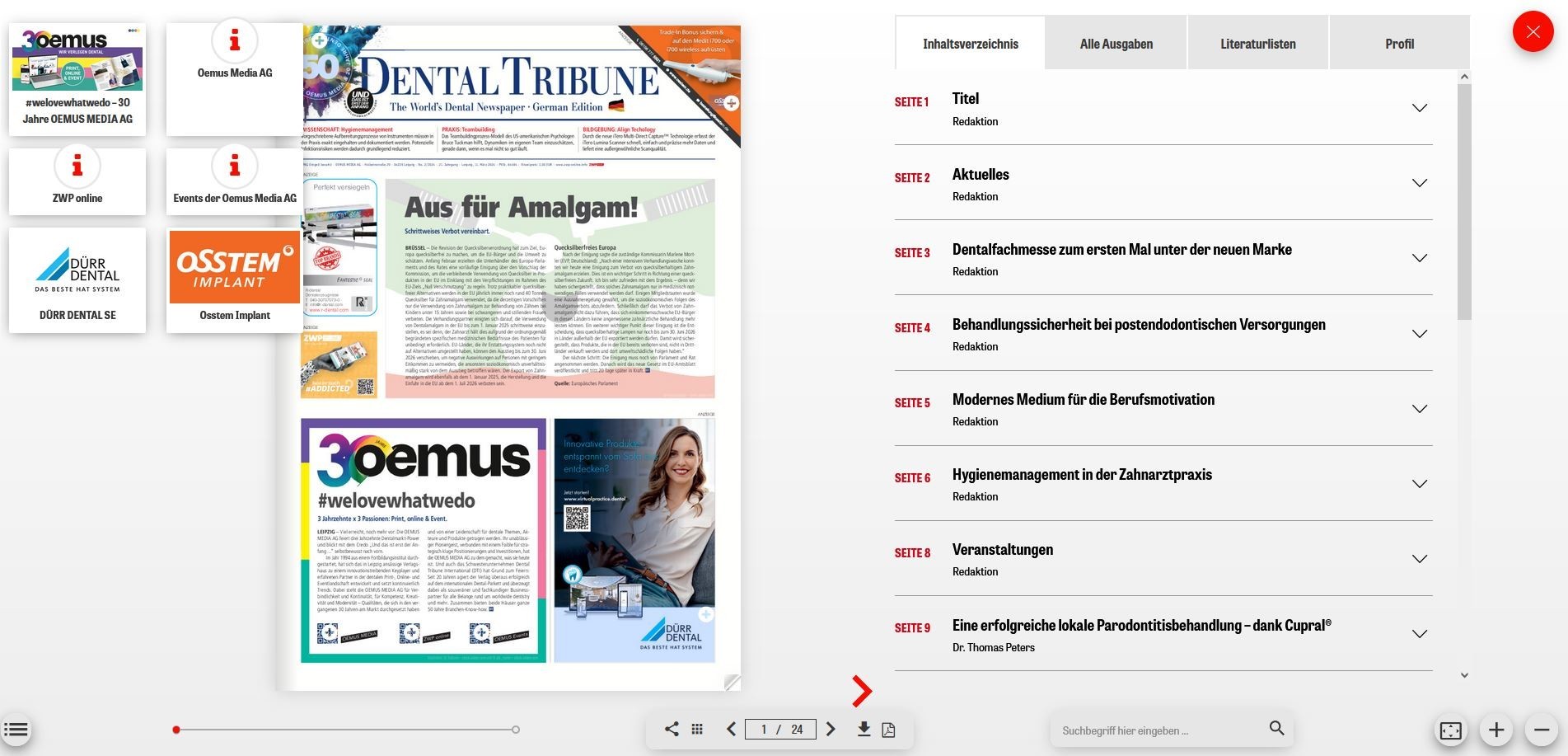Switch to Inhaltsverzeichnis tab
This screenshot has height=756, width=1568.
point(970,44)
